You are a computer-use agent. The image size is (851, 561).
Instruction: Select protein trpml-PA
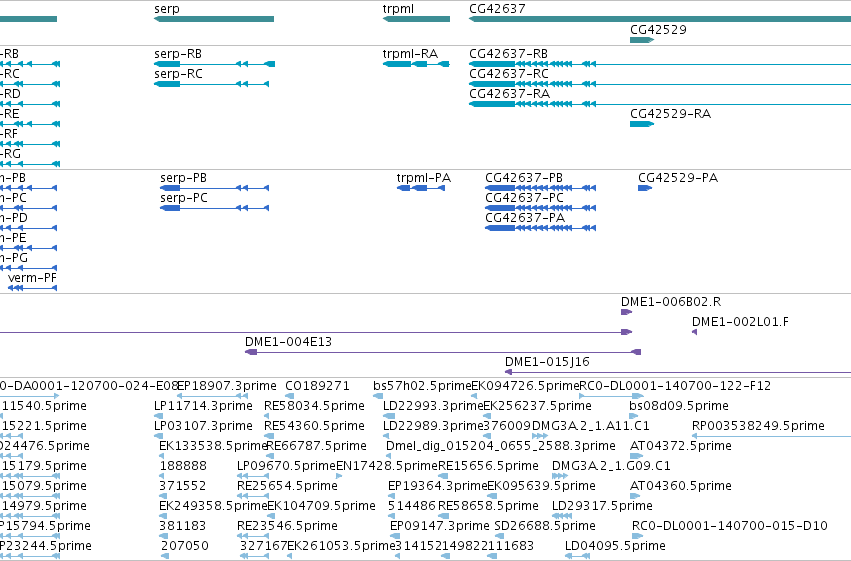[x=421, y=188]
